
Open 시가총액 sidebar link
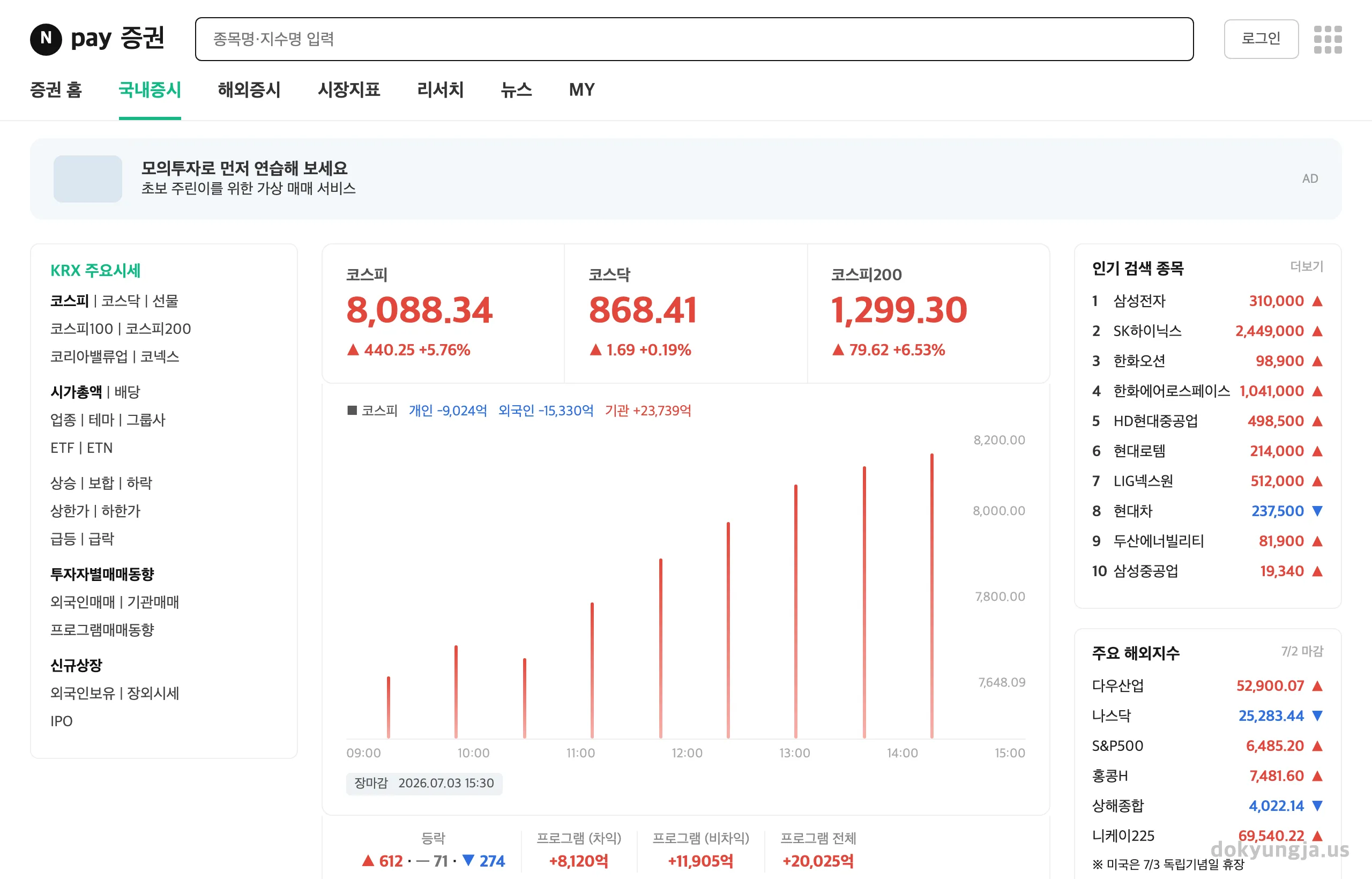click(76, 392)
